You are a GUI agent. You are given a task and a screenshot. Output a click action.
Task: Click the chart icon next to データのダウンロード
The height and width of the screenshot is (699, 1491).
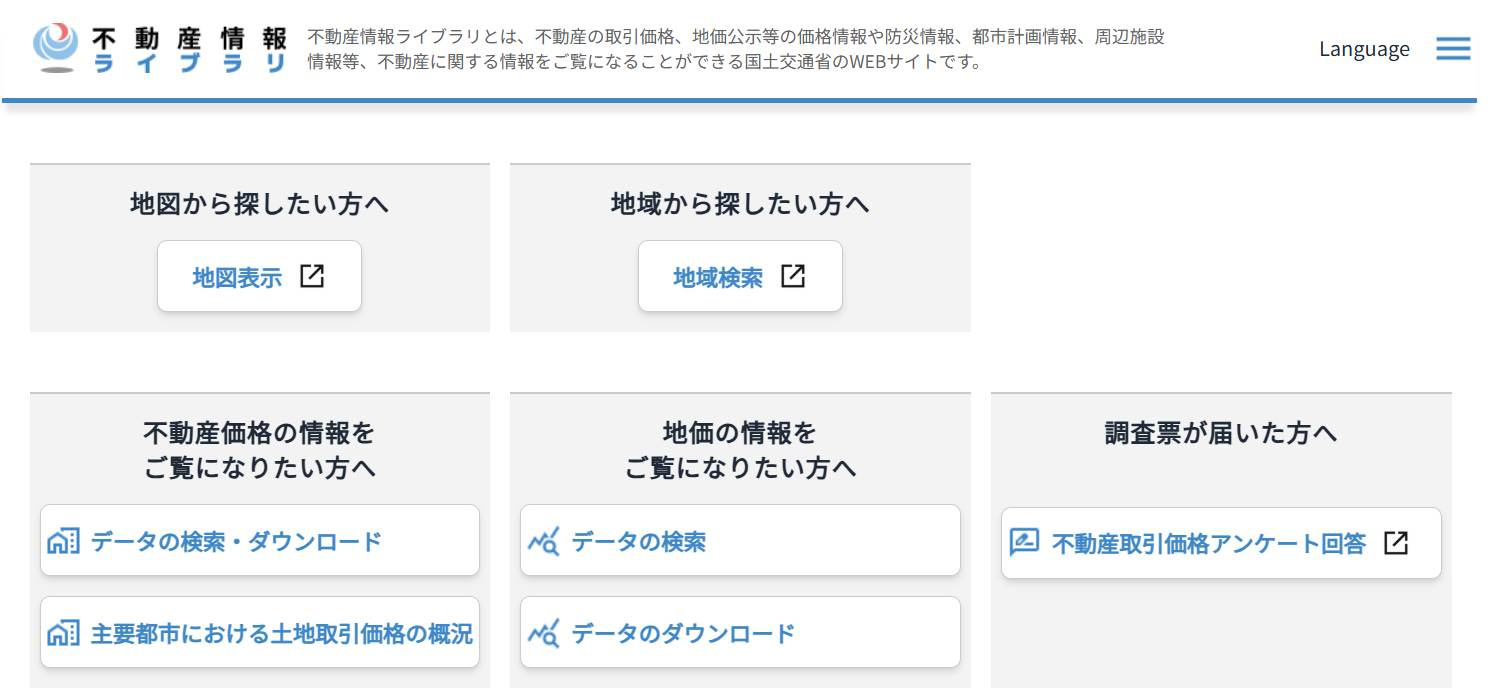[x=546, y=632]
